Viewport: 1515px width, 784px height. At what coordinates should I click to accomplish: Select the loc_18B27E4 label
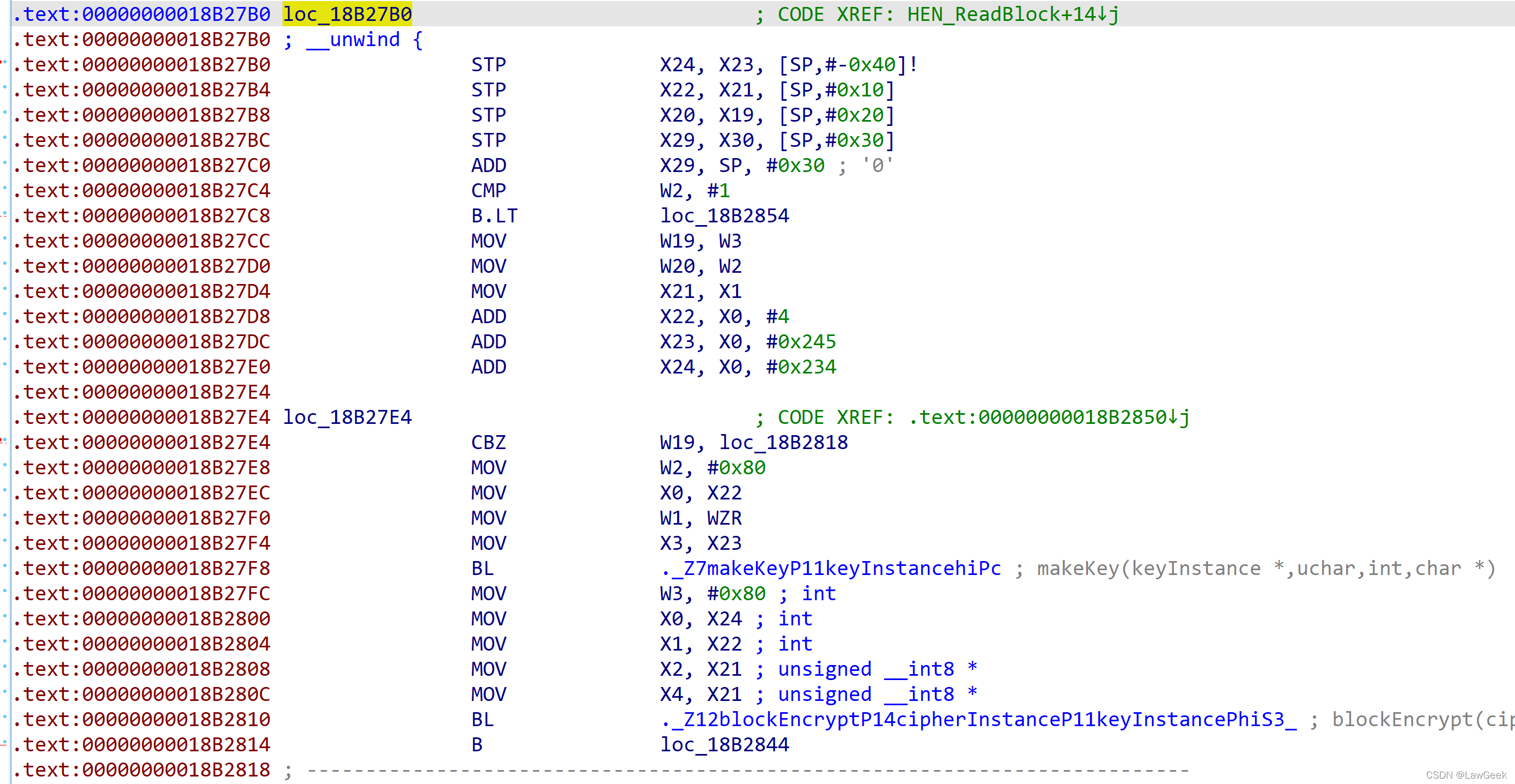(347, 417)
